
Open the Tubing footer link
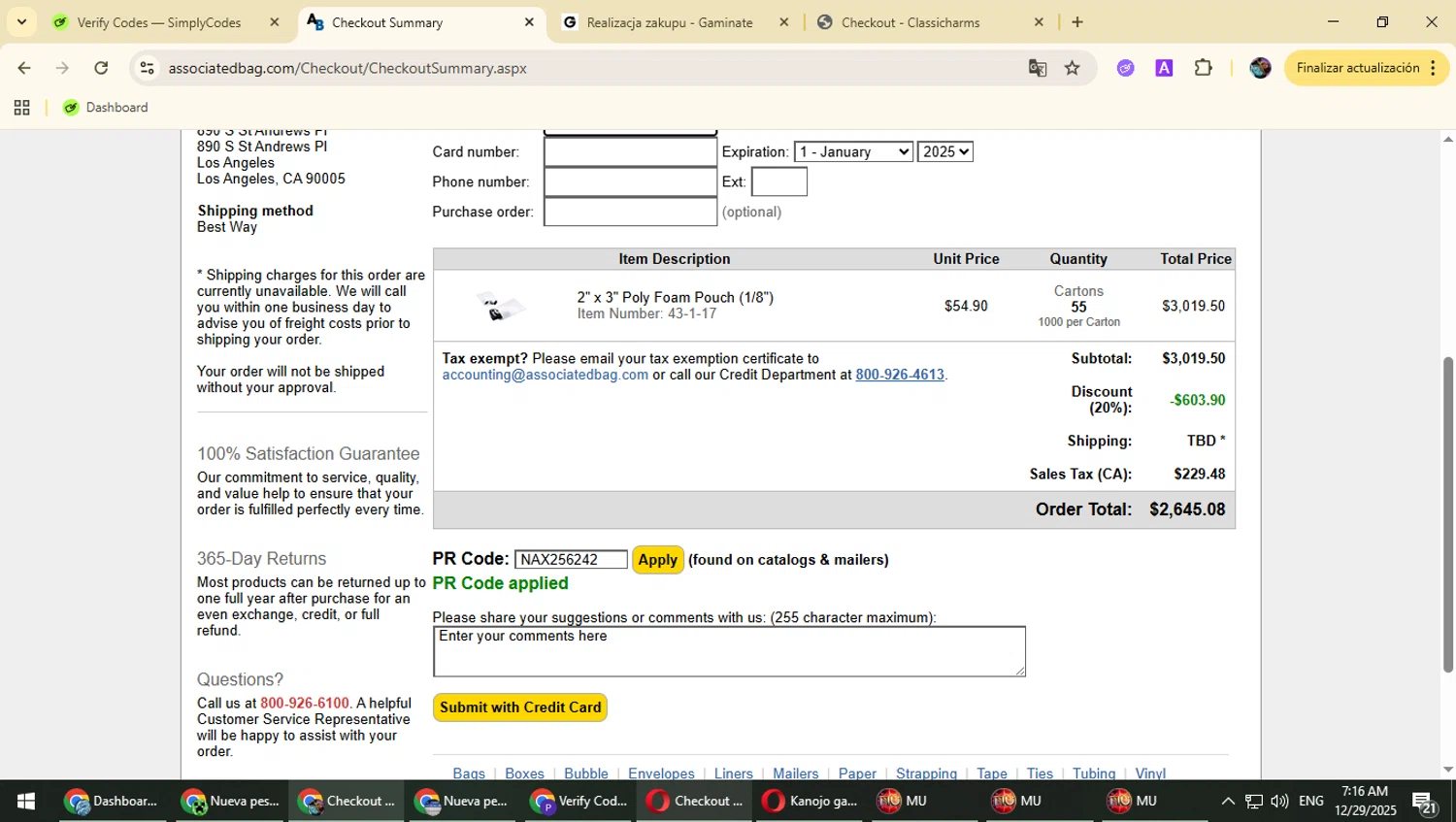point(1094,773)
